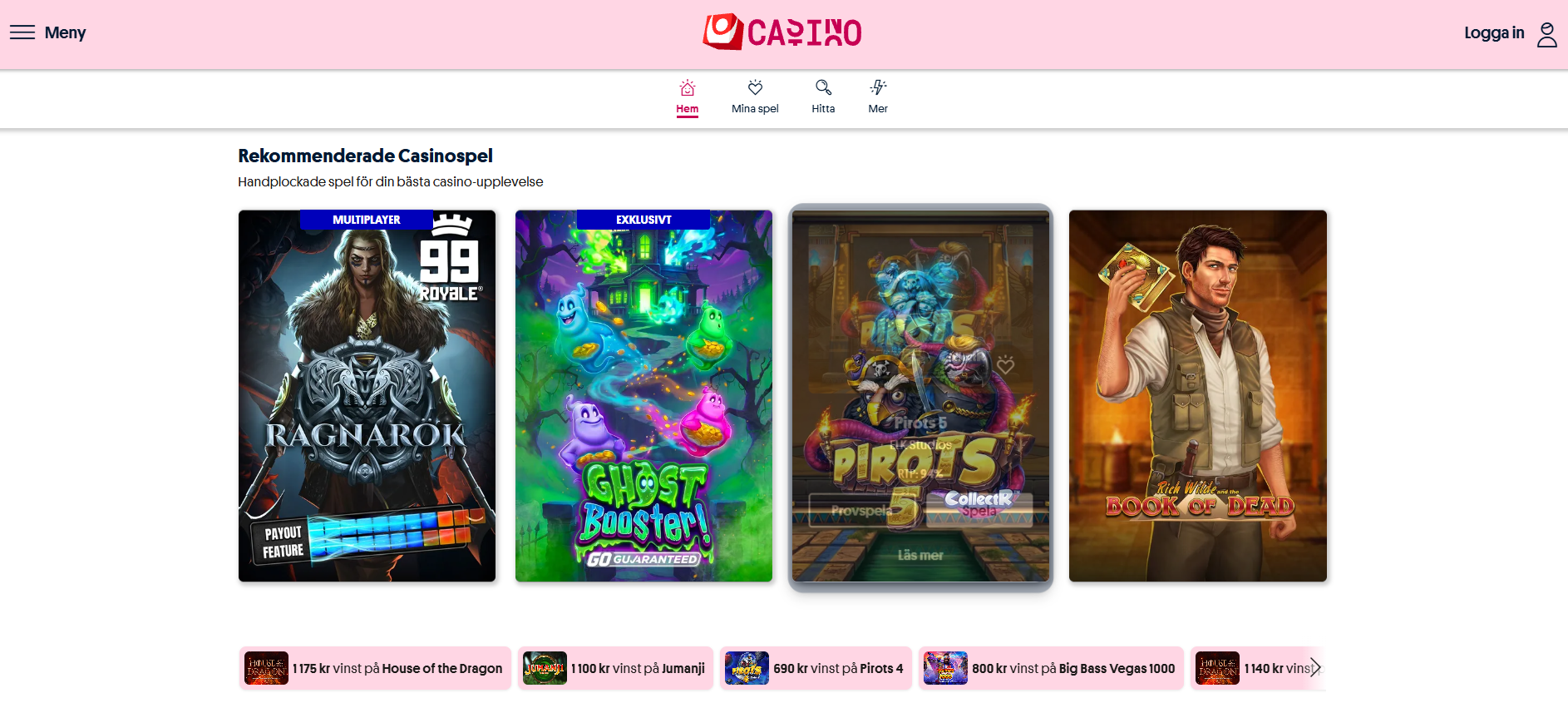Click Provspela on the Pirots 5 card
The height and width of the screenshot is (703, 1568).
coord(862,511)
